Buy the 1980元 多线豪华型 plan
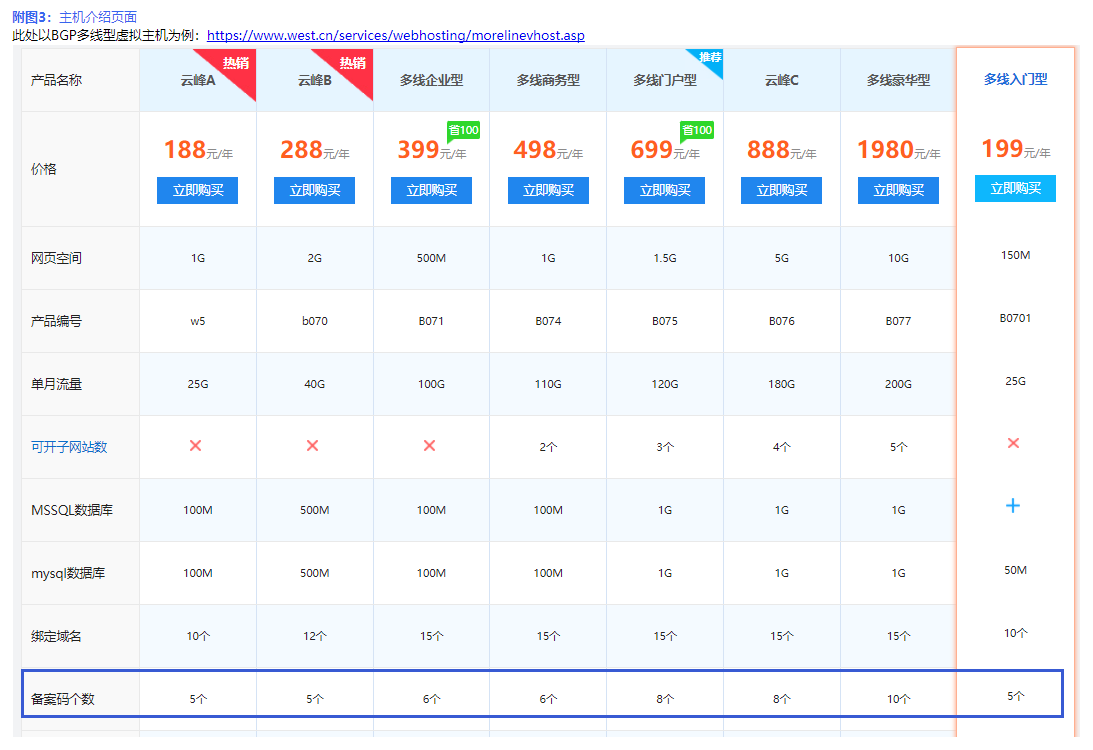Image resolution: width=1093 pixels, height=750 pixels. (898, 191)
